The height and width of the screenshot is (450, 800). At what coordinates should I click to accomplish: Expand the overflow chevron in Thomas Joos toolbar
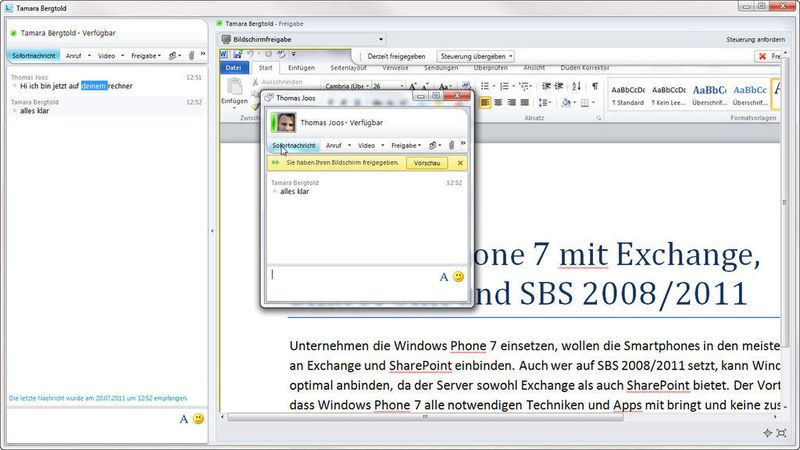pyautogui.click(x=463, y=143)
